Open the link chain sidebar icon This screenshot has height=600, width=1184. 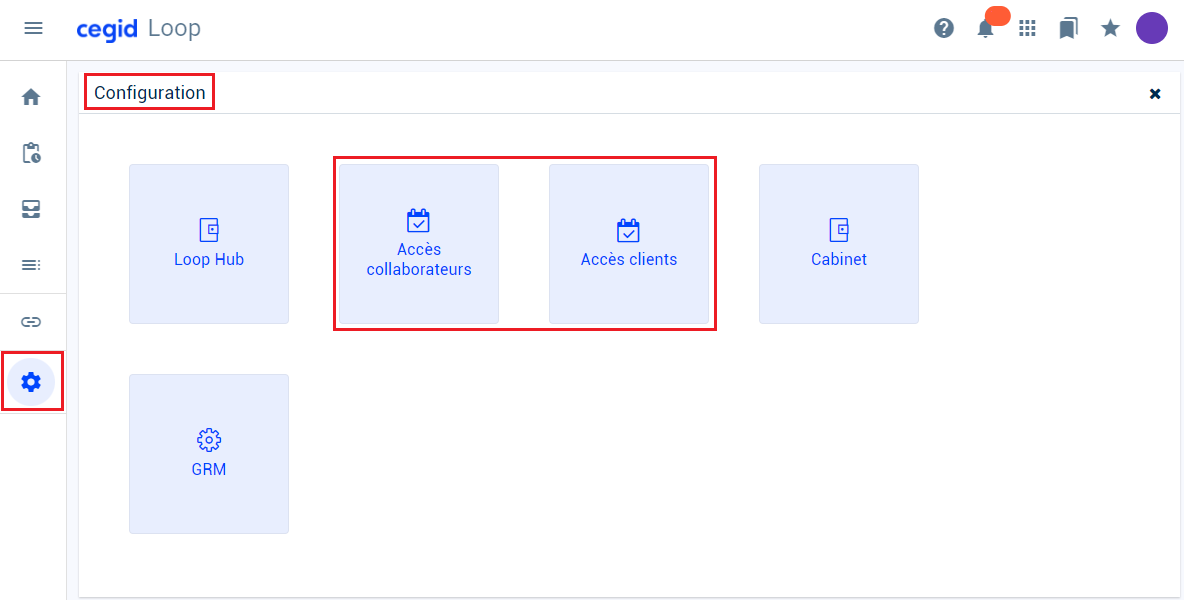[31, 322]
